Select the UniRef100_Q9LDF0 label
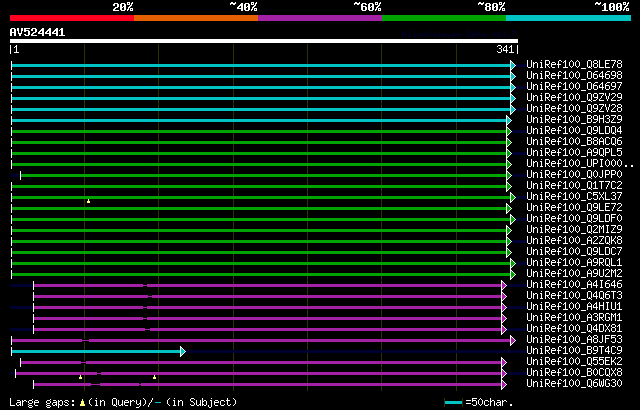 point(574,219)
